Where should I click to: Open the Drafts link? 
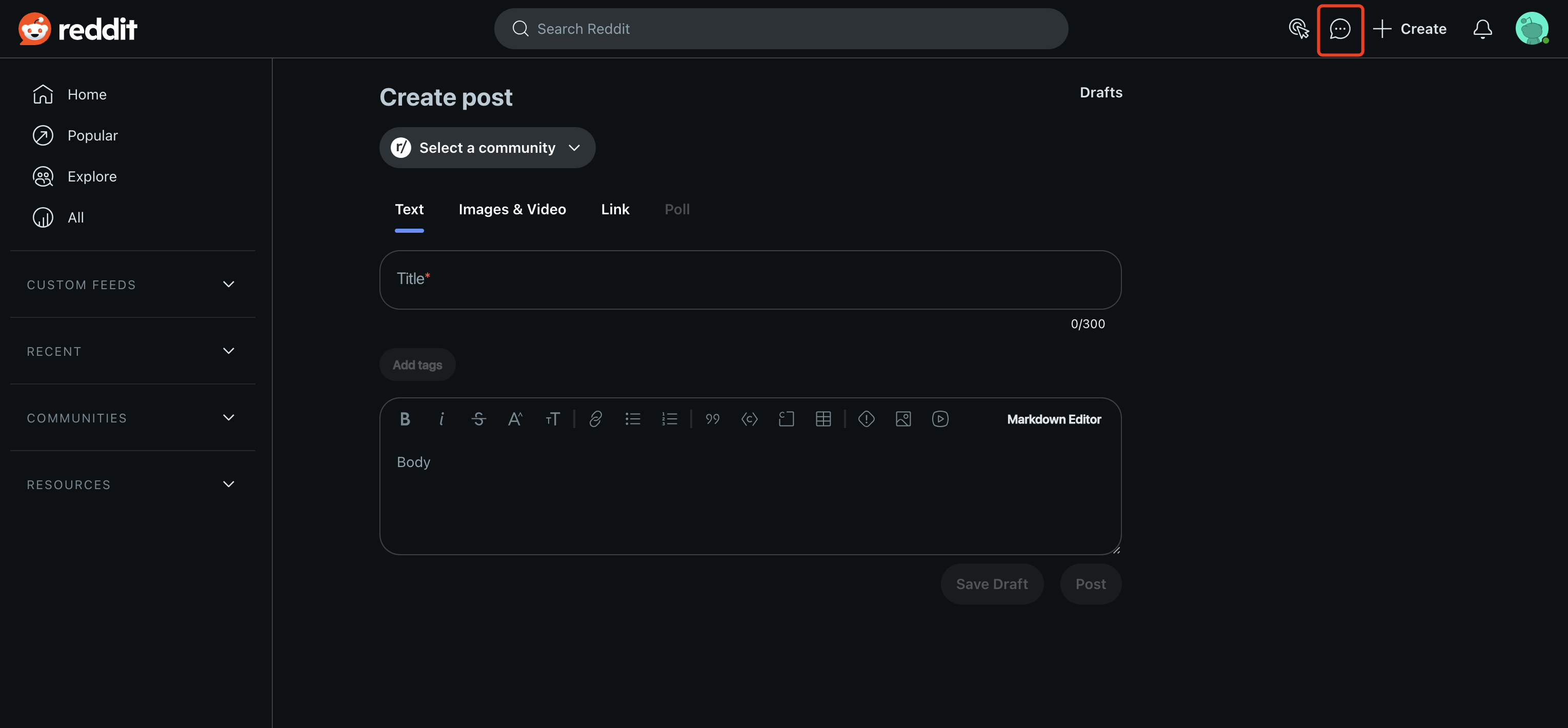click(1100, 92)
